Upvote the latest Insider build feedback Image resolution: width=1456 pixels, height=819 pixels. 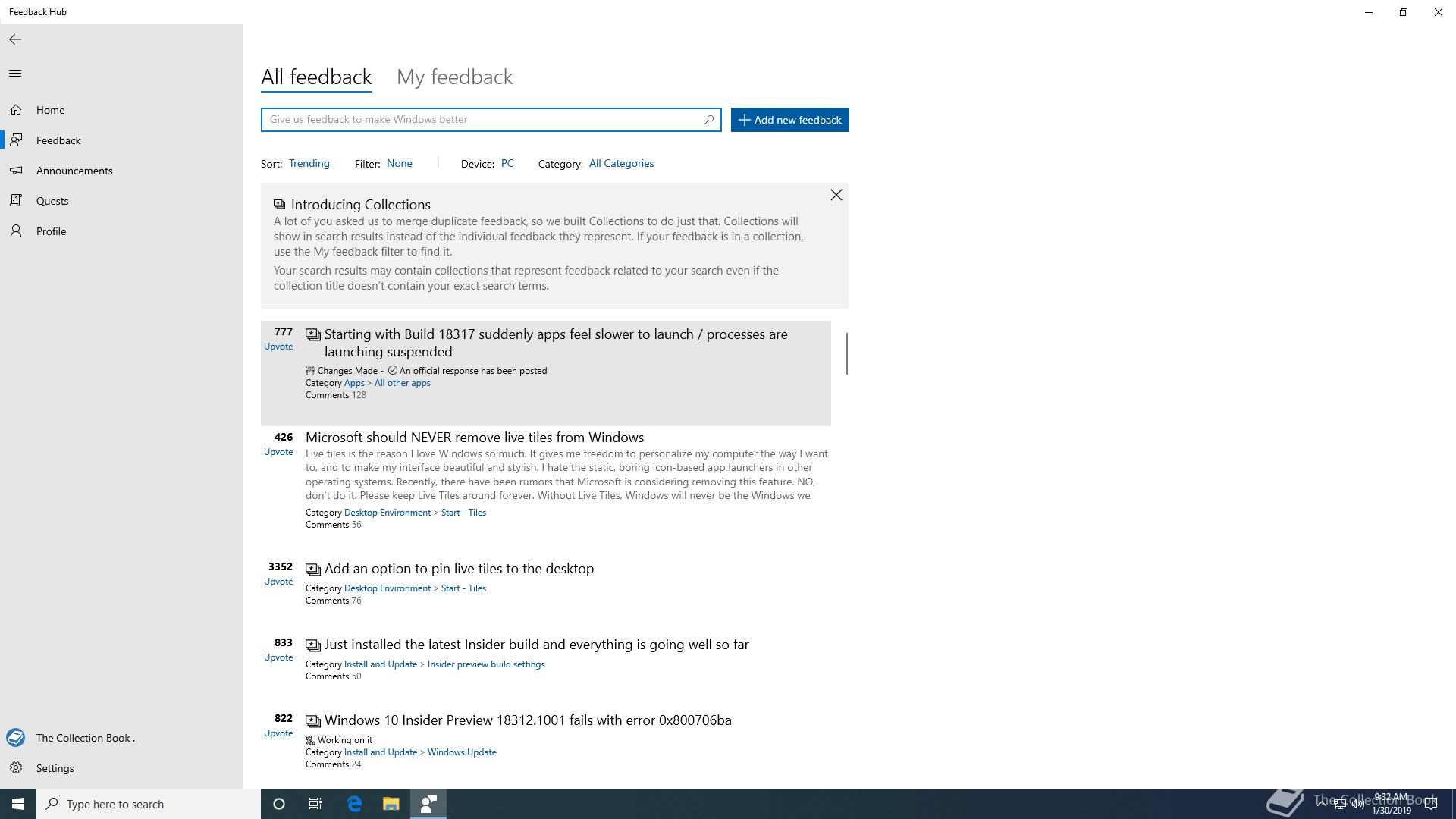(x=278, y=657)
